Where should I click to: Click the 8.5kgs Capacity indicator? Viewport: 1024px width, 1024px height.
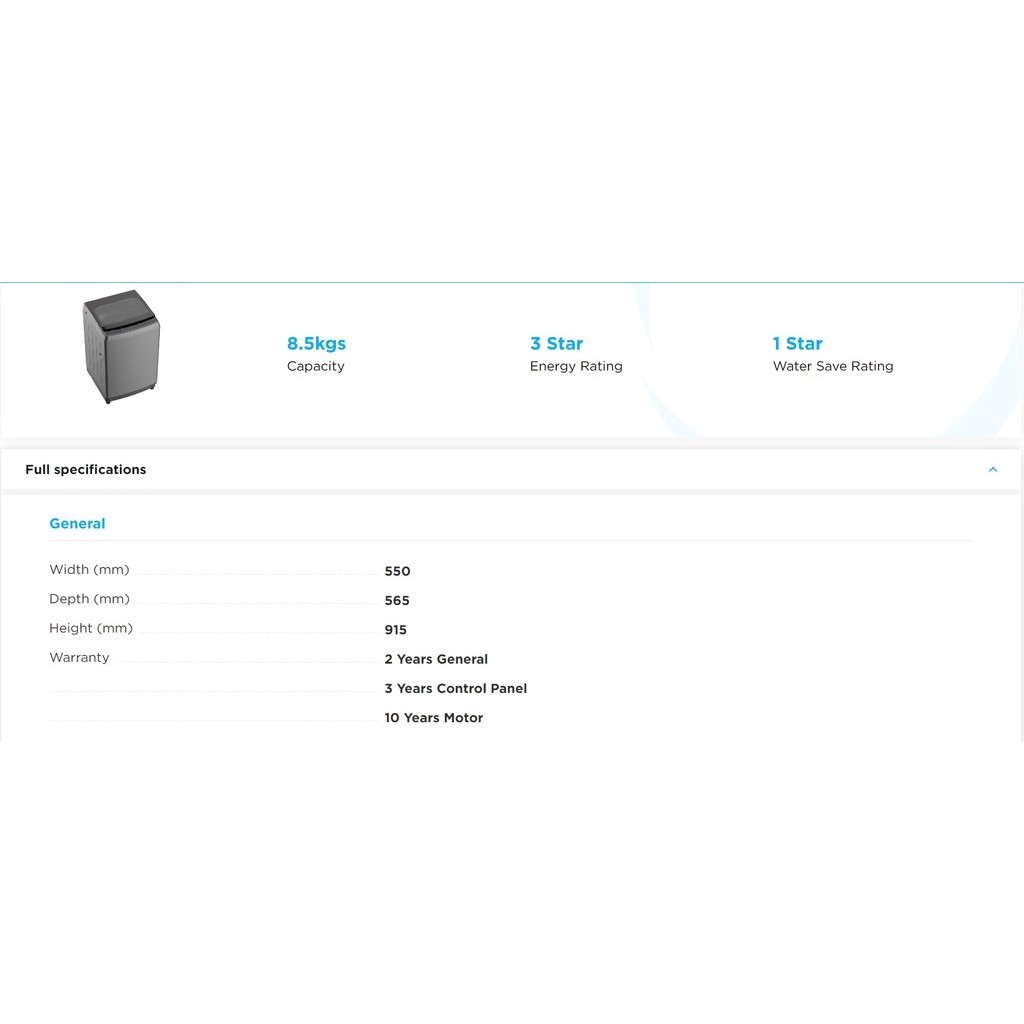[x=316, y=353]
